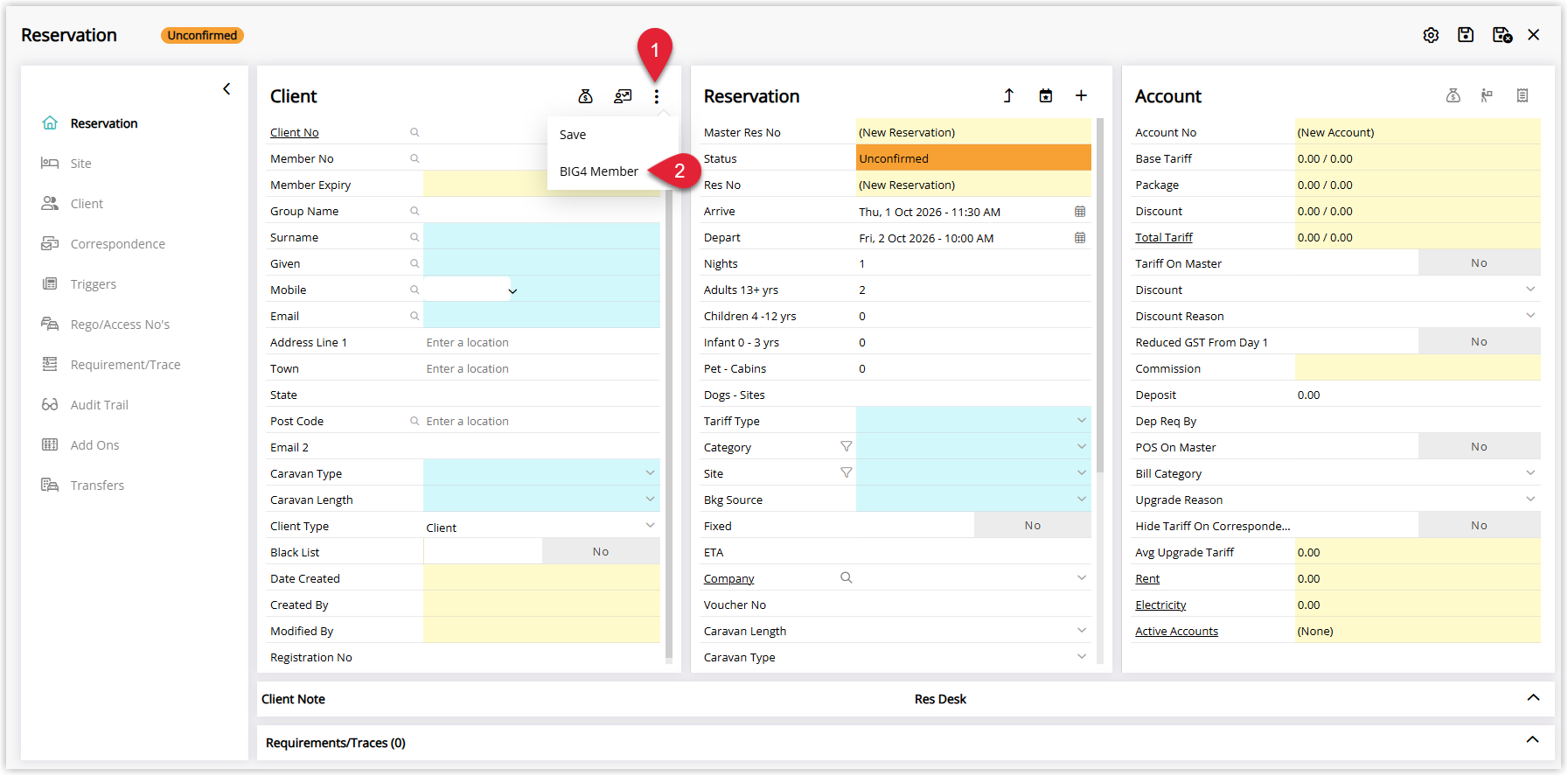This screenshot has width=1568, height=776.
Task: Toggle Tariff On Master switch
Action: point(1479,263)
